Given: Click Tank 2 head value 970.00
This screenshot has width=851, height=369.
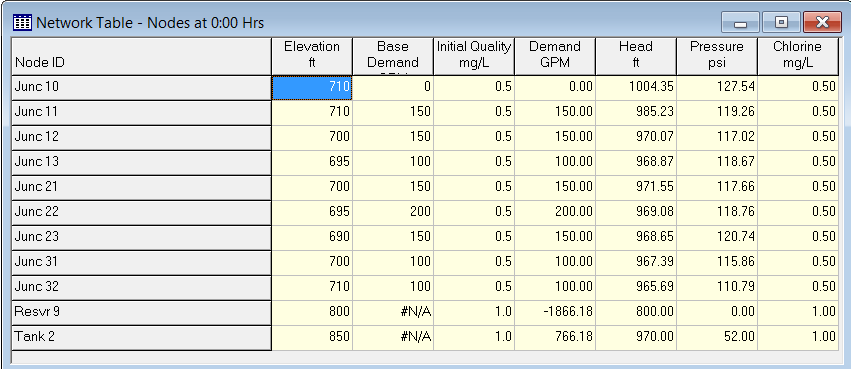Looking at the screenshot, I should [x=636, y=338].
